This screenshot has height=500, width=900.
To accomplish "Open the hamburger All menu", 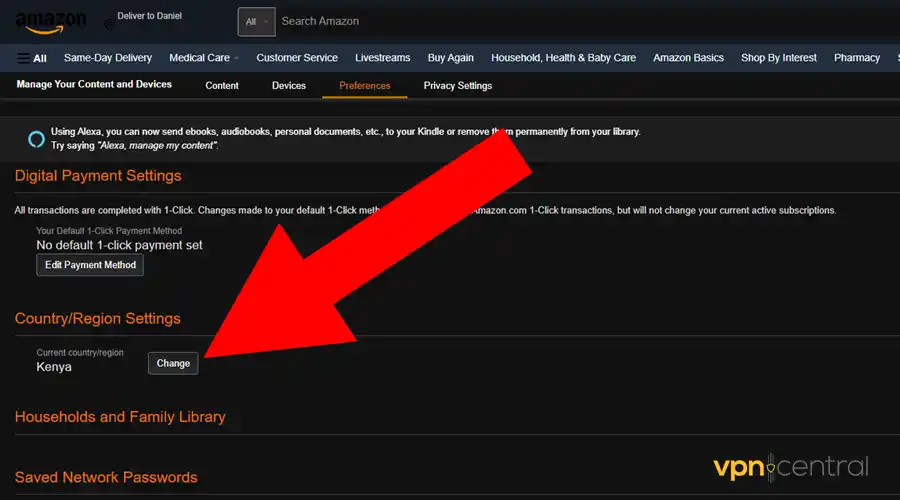I will (x=32, y=58).
